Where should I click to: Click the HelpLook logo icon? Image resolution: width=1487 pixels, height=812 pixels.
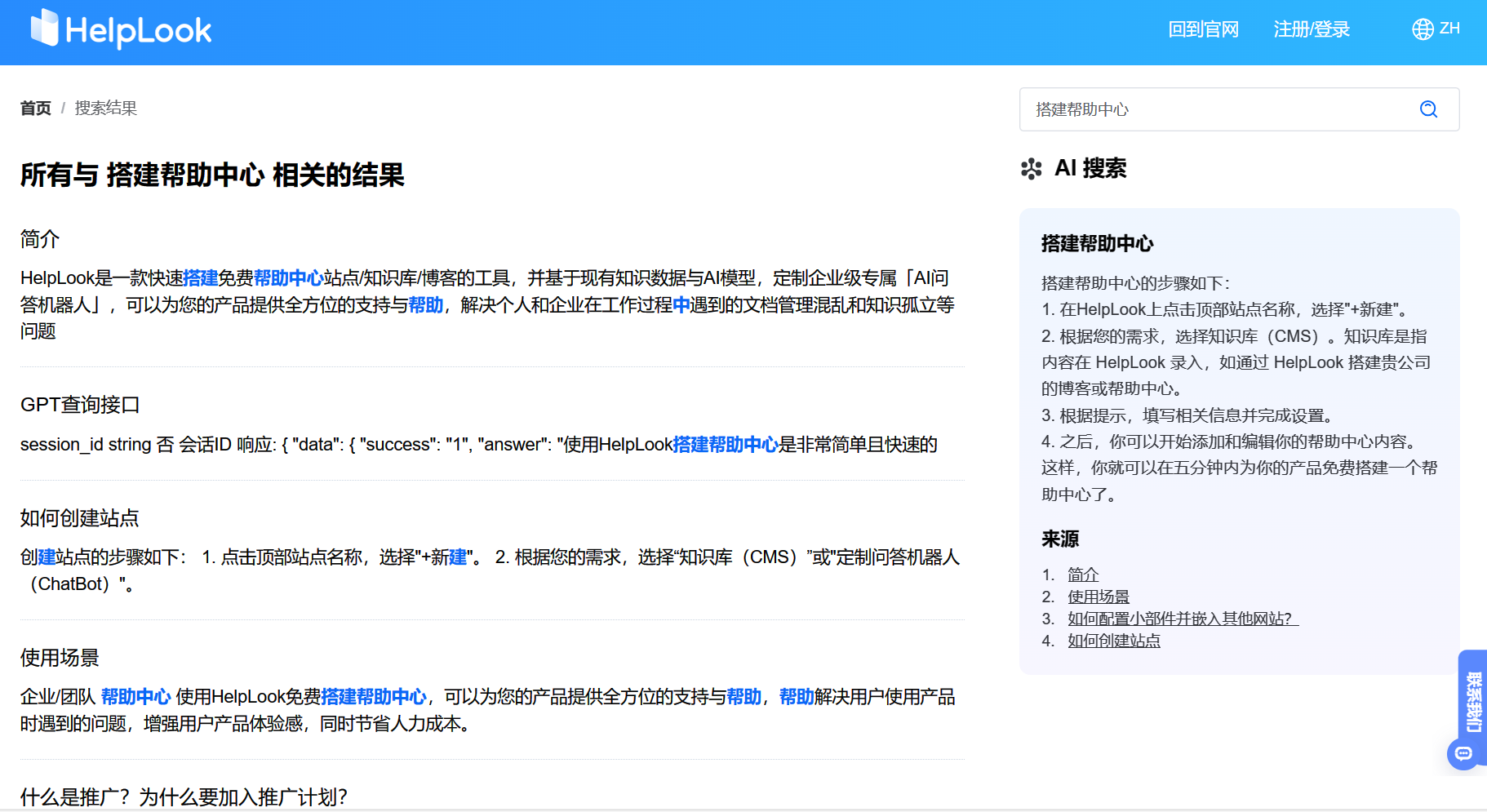[45, 29]
